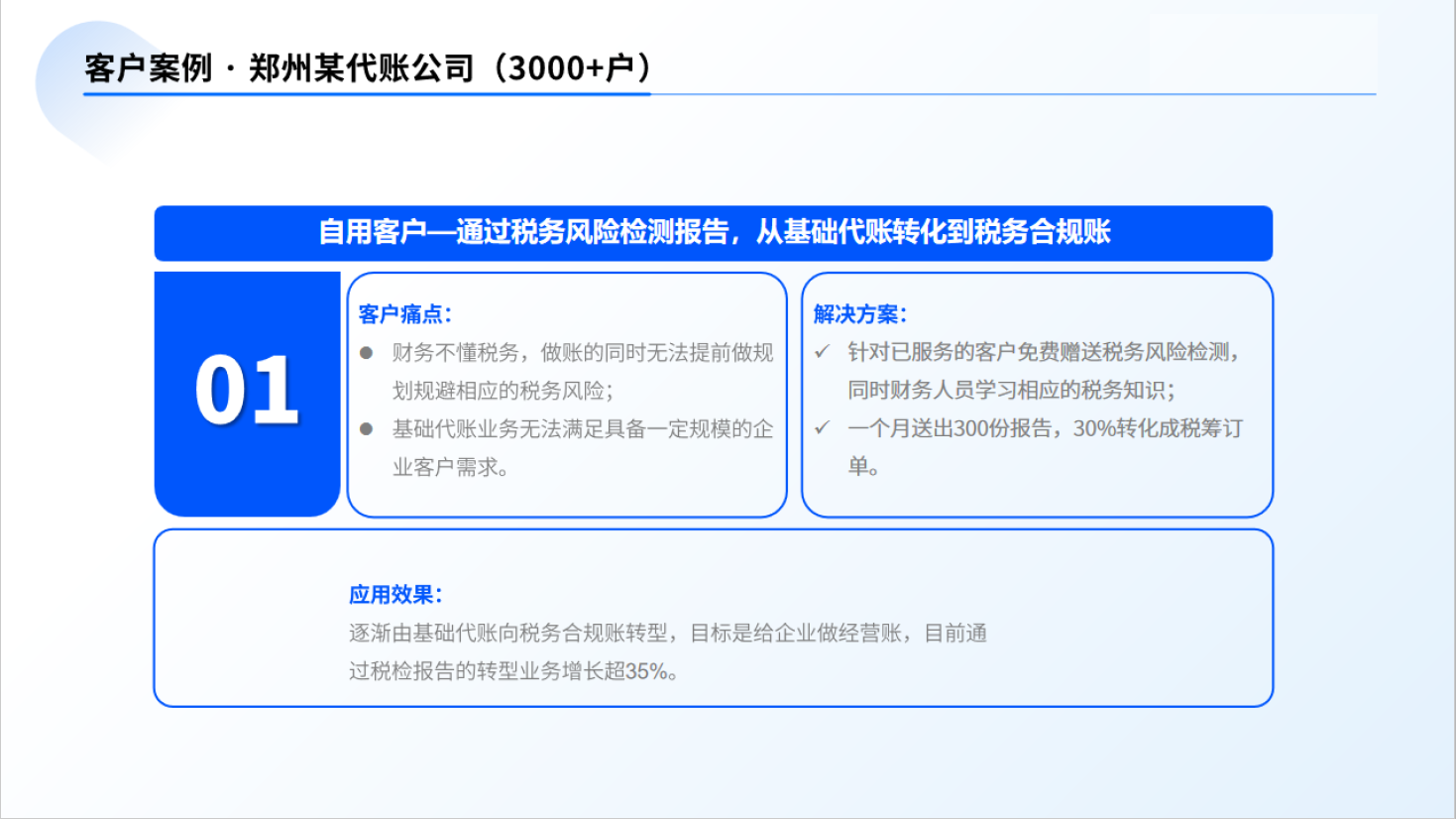Click the text 划规避相应的税务风险
The width and height of the screenshot is (1456, 819).
click(503, 391)
